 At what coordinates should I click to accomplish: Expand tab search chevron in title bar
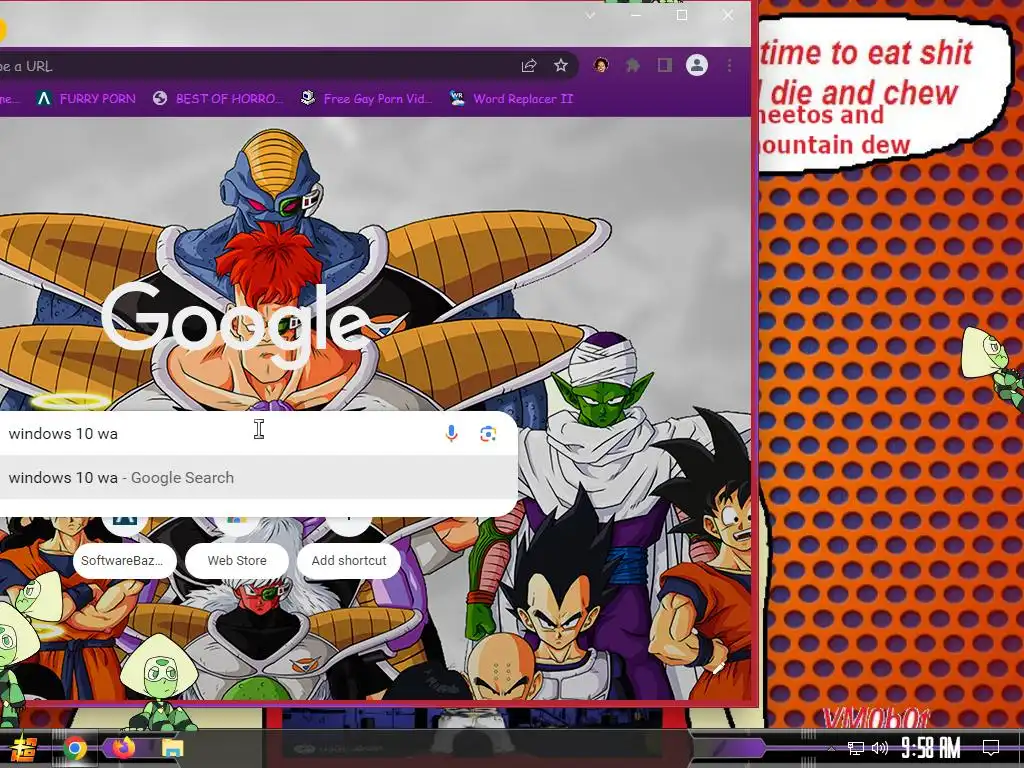(x=590, y=15)
